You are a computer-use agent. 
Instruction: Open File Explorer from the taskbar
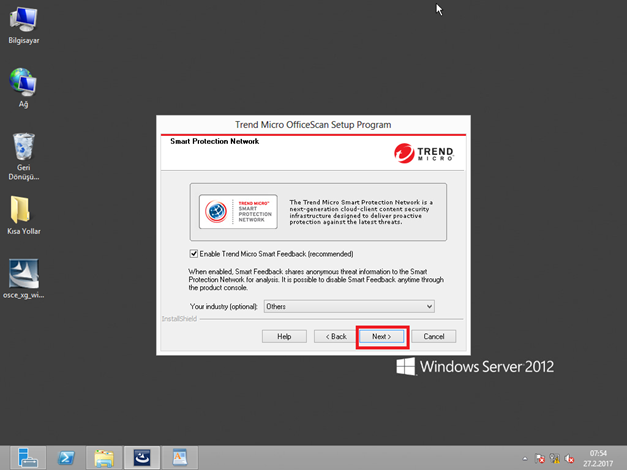pyautogui.click(x=104, y=458)
